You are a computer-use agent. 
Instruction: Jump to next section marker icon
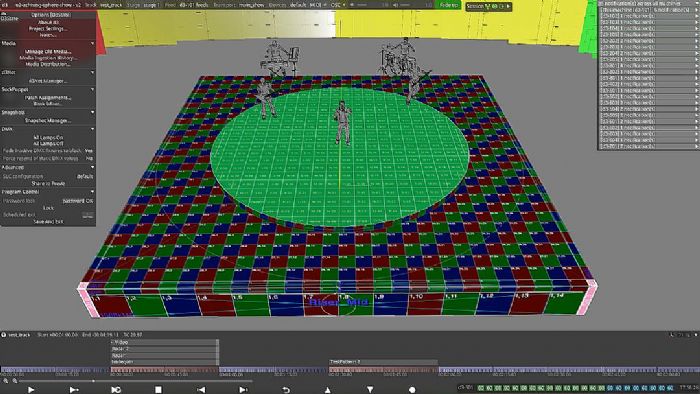click(x=243, y=390)
